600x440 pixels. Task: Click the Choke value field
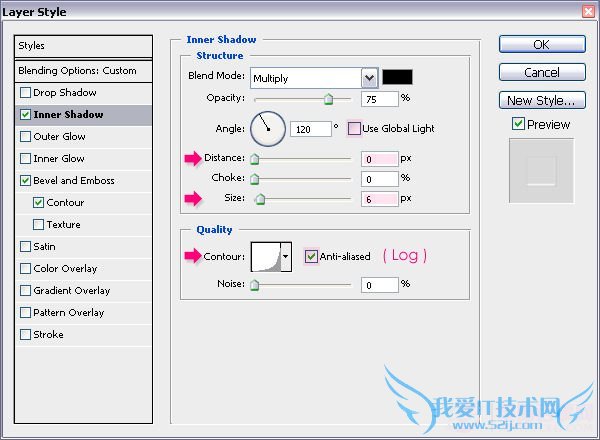pos(380,179)
